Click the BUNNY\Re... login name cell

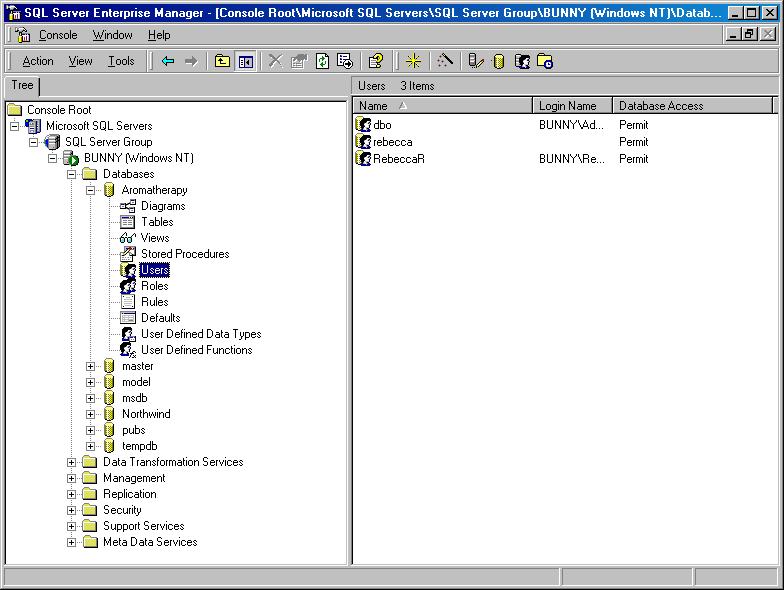point(572,159)
